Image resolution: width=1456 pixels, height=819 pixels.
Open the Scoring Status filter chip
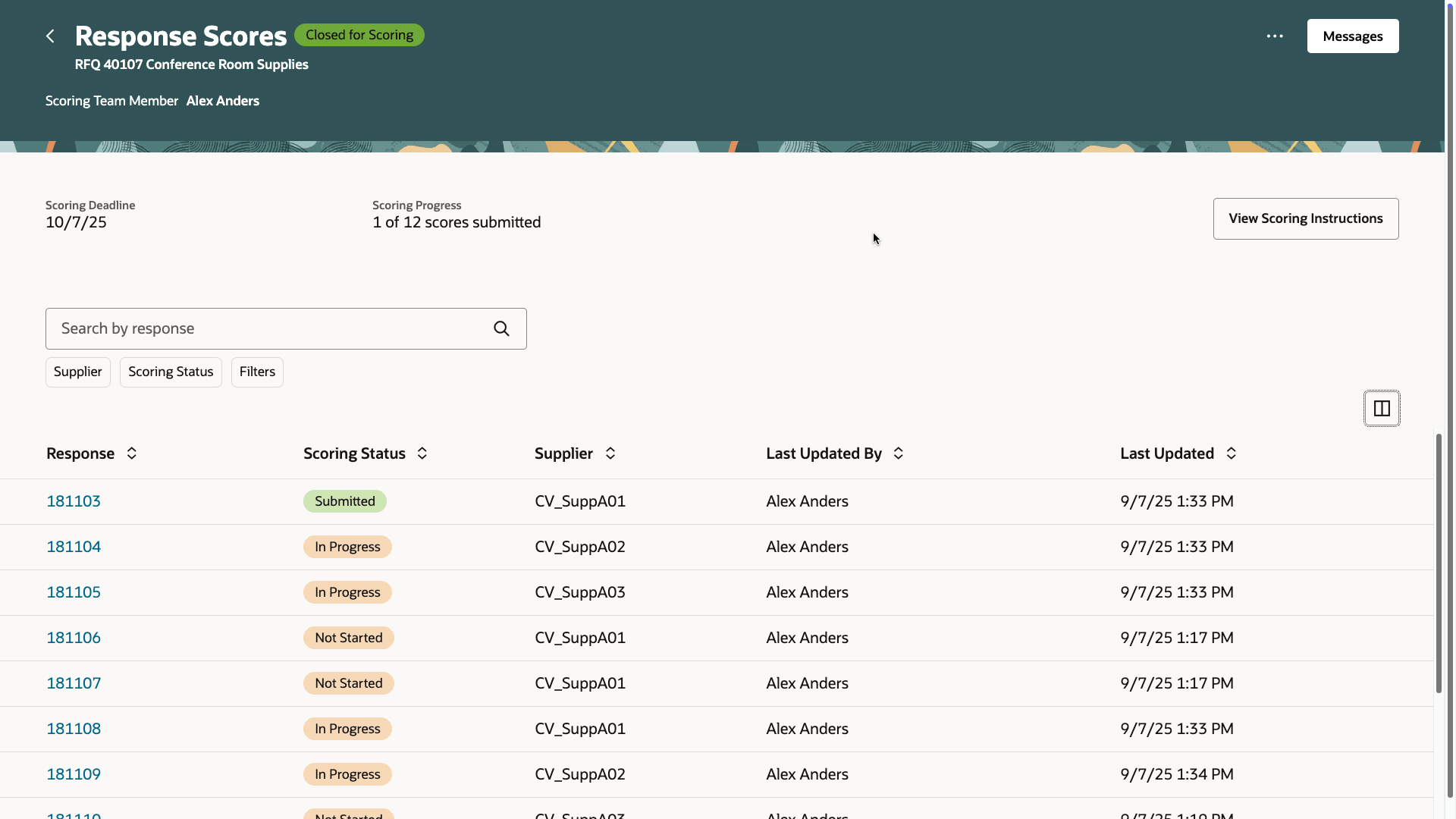tap(171, 372)
